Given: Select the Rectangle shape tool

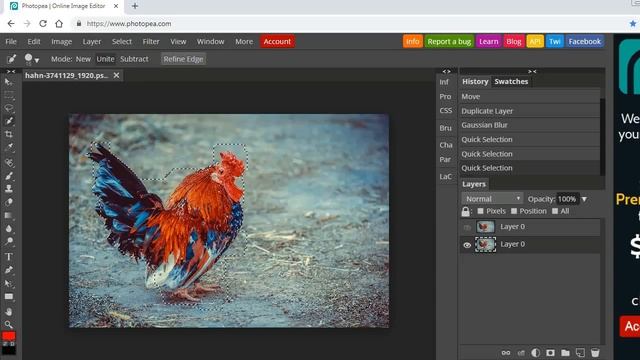Looking at the screenshot, I should (9, 297).
